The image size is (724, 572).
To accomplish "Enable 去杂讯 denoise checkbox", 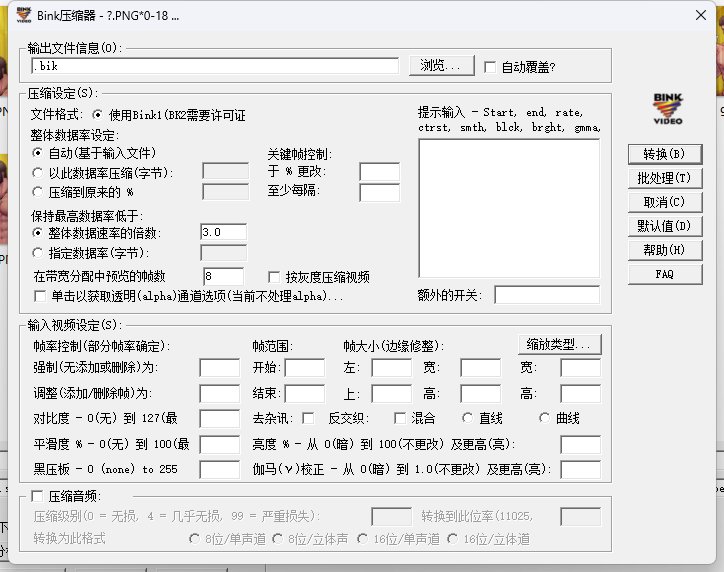I will tap(308, 418).
